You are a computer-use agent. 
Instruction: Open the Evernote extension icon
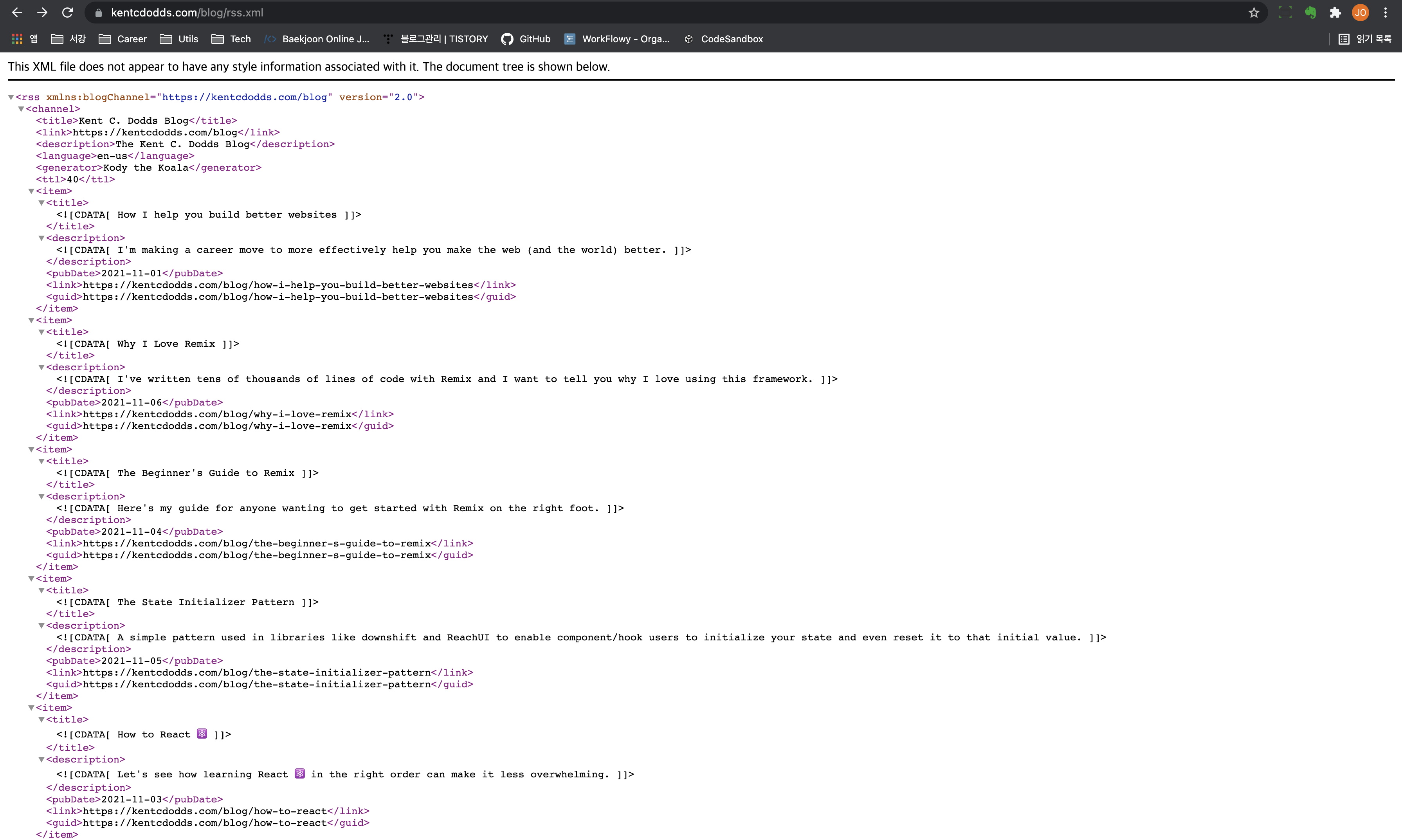click(1310, 13)
